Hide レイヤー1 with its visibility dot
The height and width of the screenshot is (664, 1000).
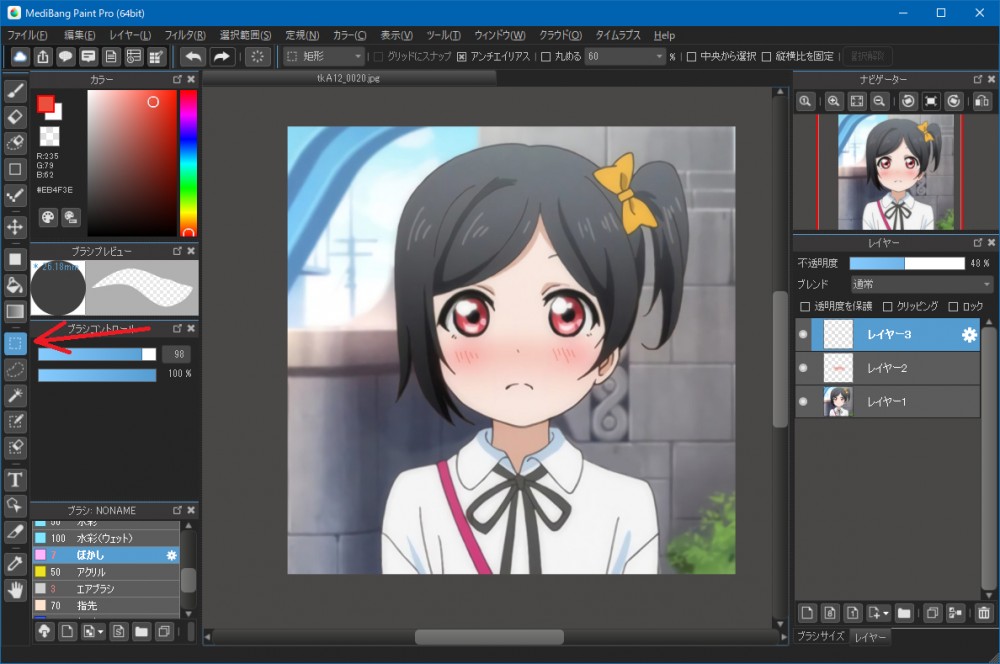[803, 402]
